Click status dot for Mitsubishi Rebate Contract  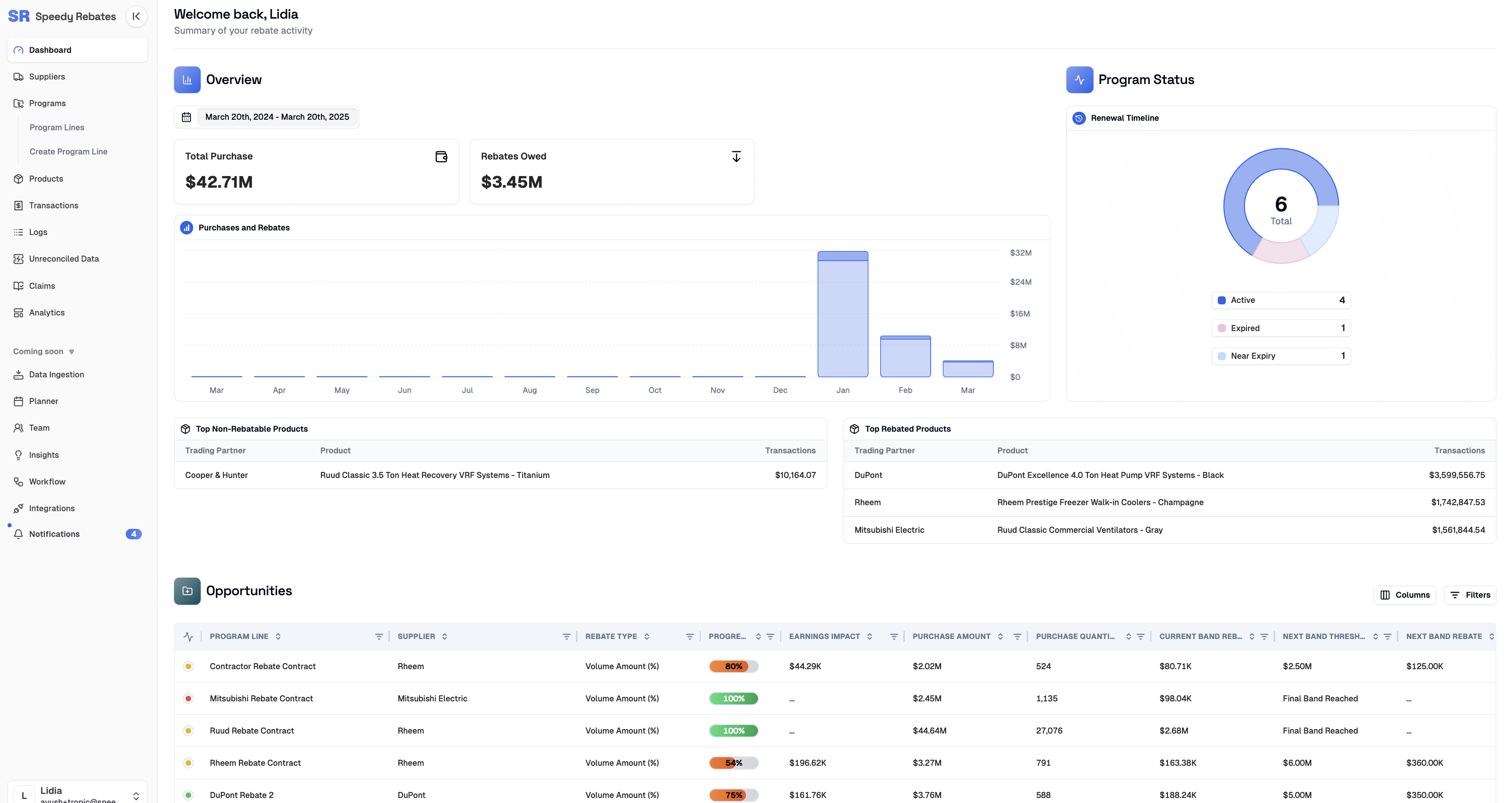click(189, 698)
